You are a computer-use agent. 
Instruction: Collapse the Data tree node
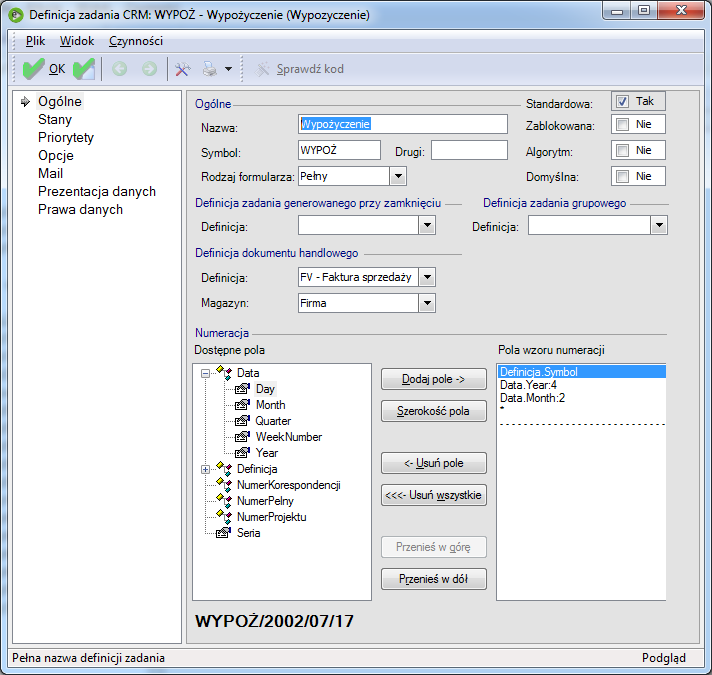click(205, 374)
